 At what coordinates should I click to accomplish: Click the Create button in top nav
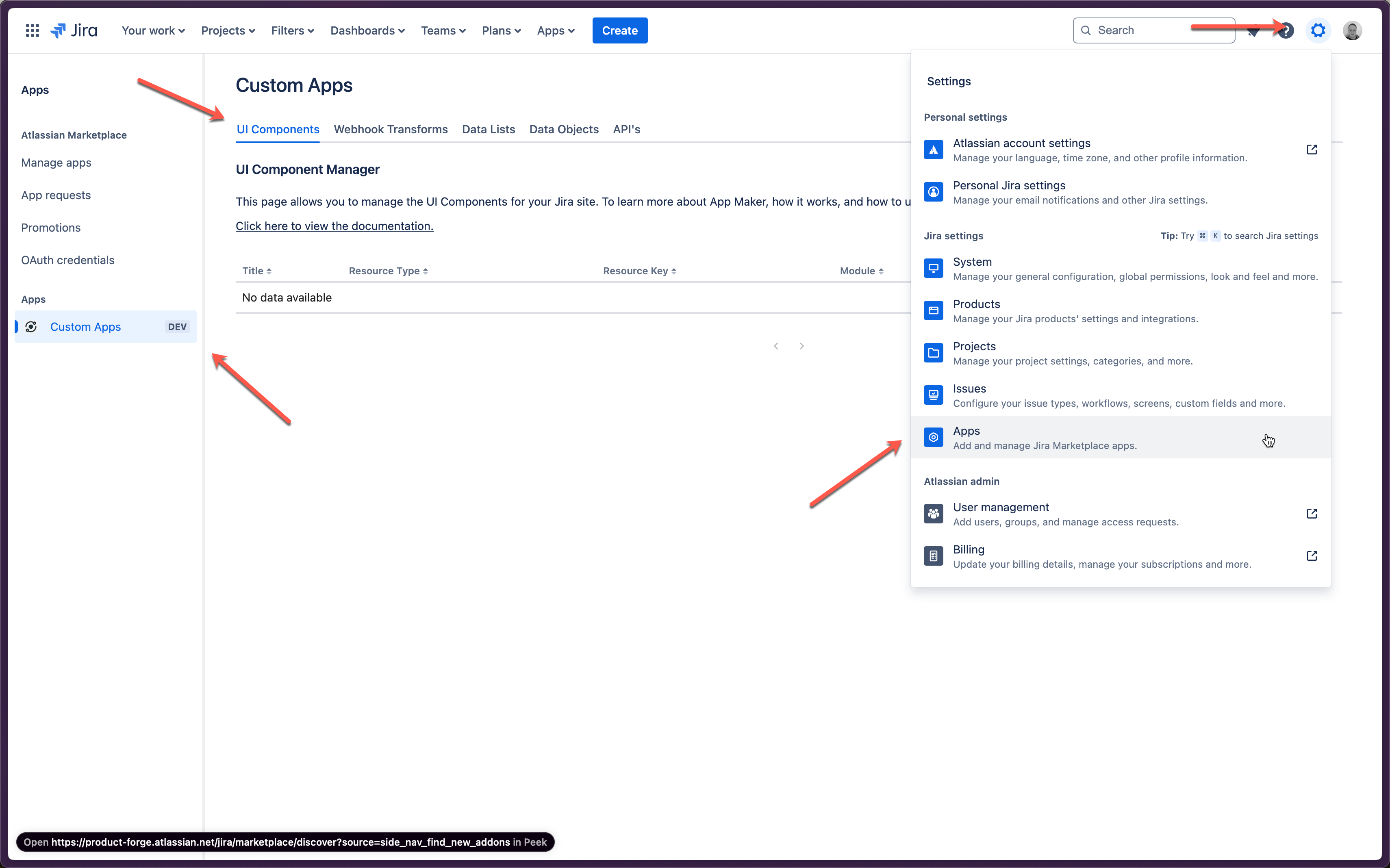click(619, 30)
